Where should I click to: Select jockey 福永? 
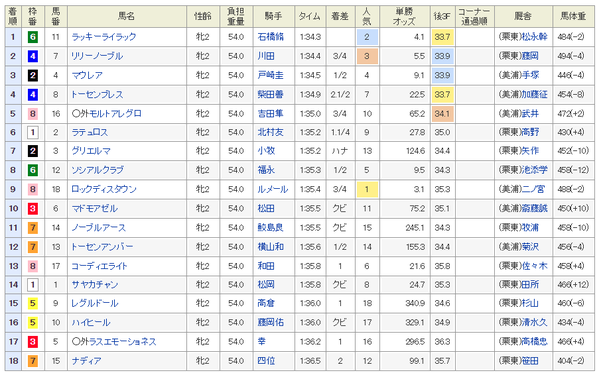click(x=266, y=170)
